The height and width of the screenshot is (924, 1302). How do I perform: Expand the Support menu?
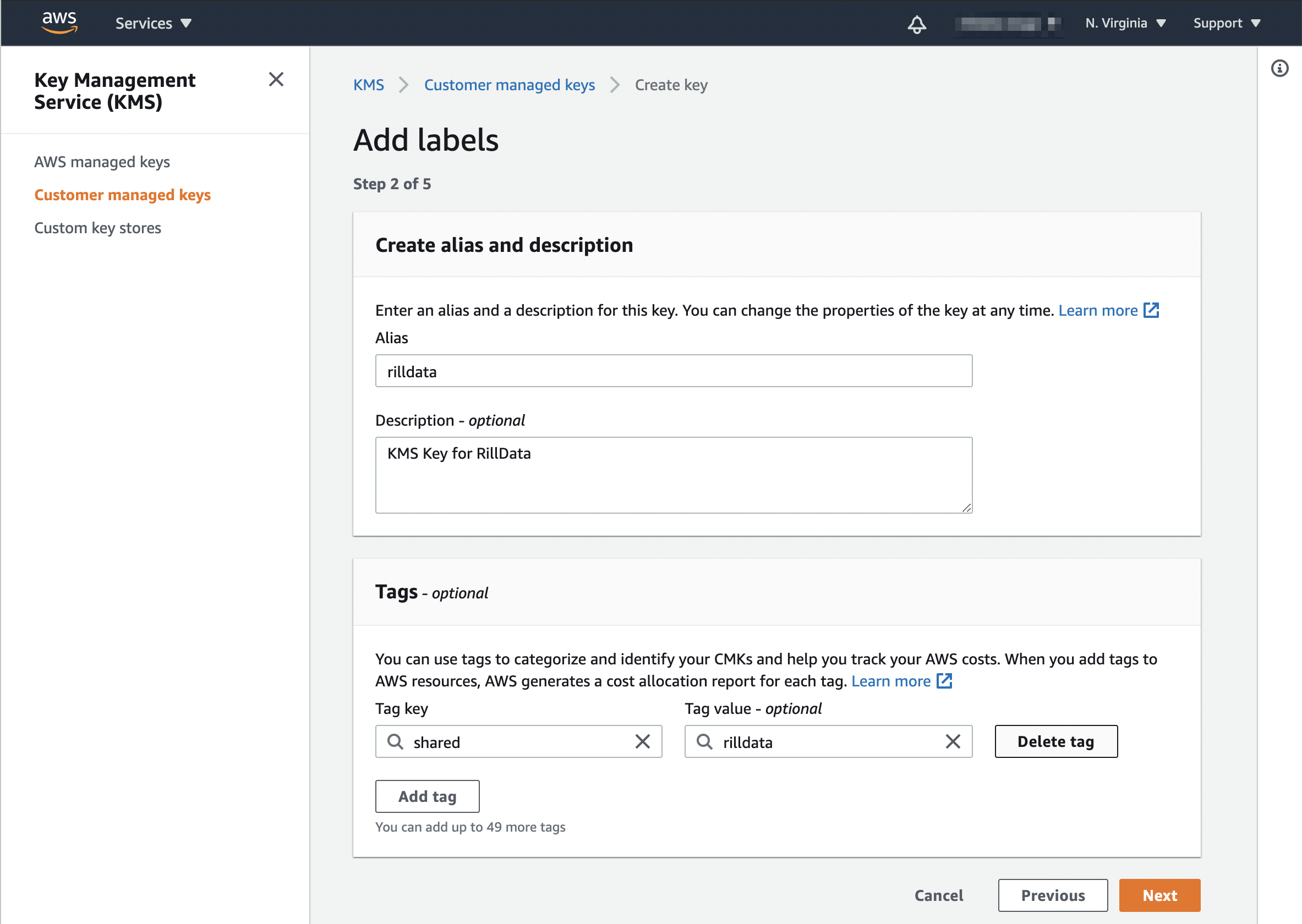click(x=1227, y=23)
